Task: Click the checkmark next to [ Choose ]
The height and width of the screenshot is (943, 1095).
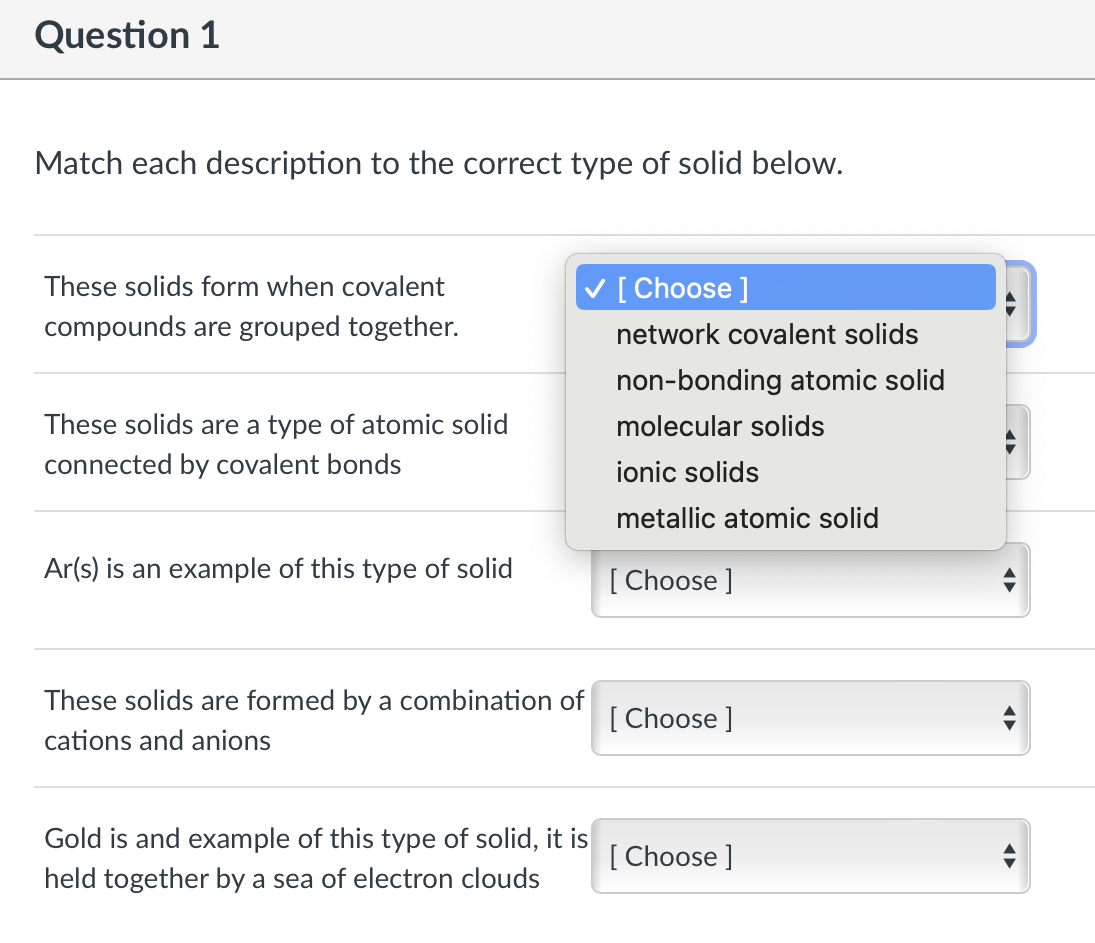Action: pos(592,288)
